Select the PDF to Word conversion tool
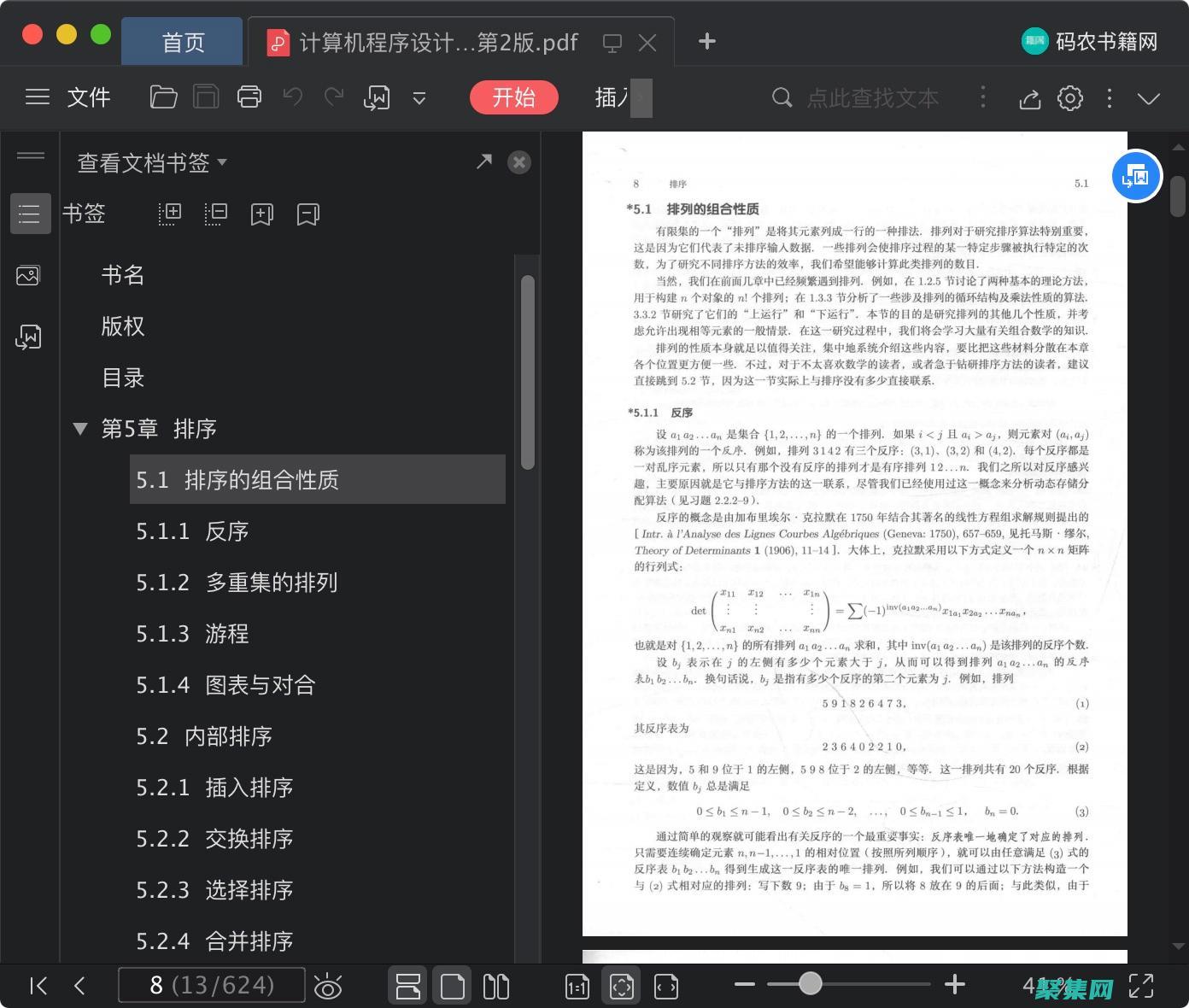The image size is (1189, 1008). point(28,337)
